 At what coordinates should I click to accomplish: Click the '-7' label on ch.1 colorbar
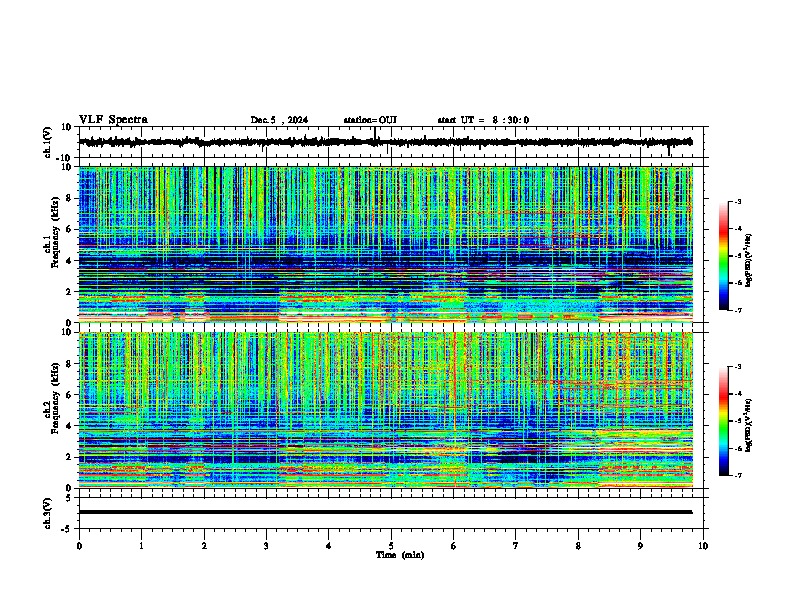point(737,310)
